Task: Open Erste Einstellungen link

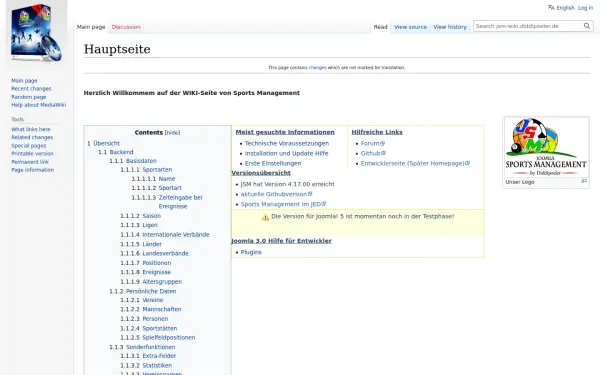Action: pos(273,163)
